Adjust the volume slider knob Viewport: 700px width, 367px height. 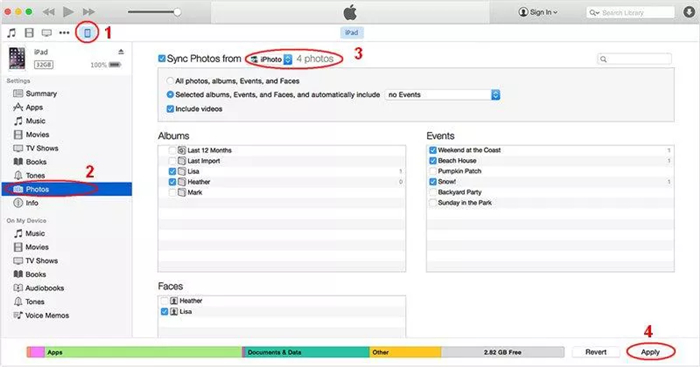177,12
